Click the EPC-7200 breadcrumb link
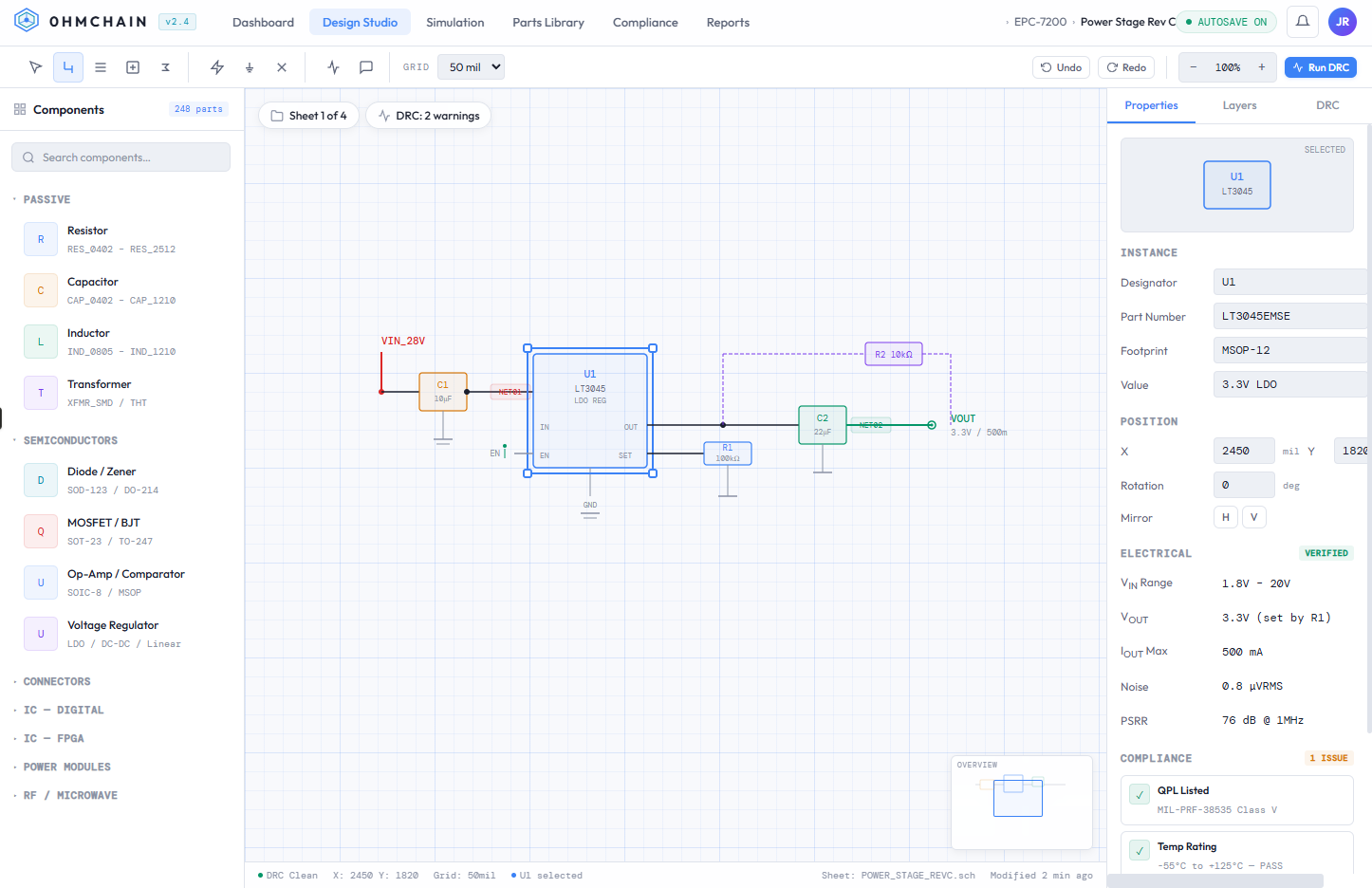Screen dimensions: 1372x888 (x=1040, y=22)
